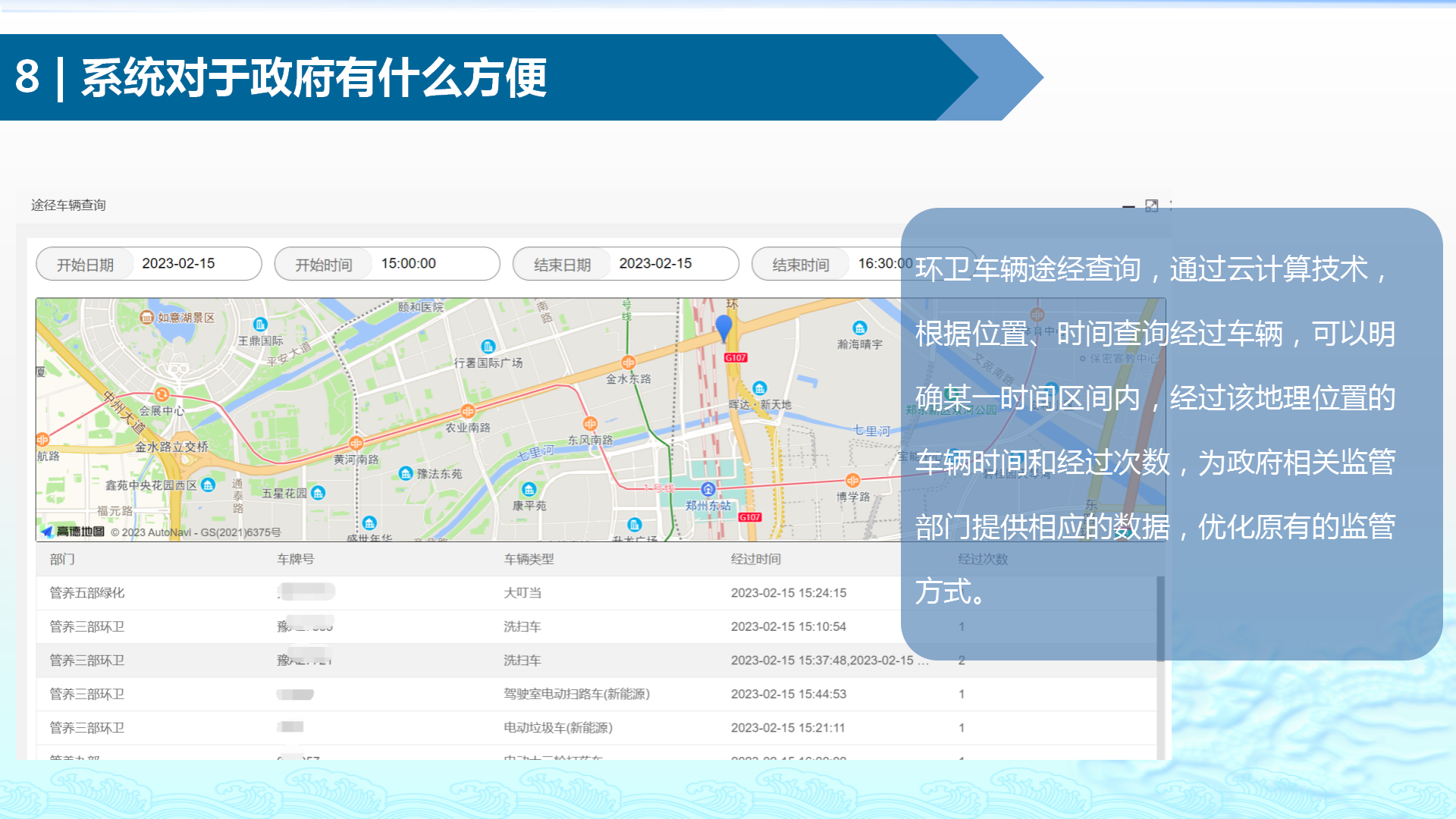This screenshot has width=1456, height=819.
Task: Click the 开始时间 field showing 15:00:00
Action: (387, 264)
